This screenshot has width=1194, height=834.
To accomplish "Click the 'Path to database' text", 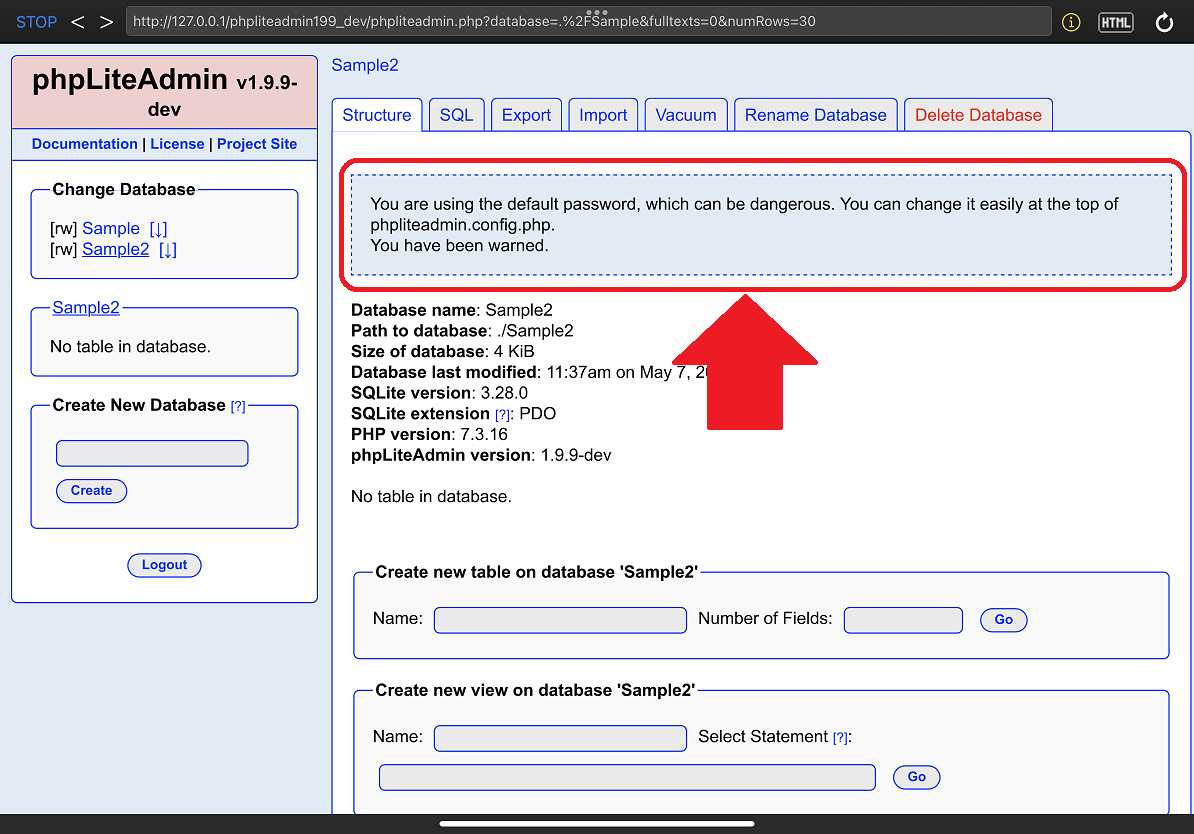I will [x=419, y=331].
